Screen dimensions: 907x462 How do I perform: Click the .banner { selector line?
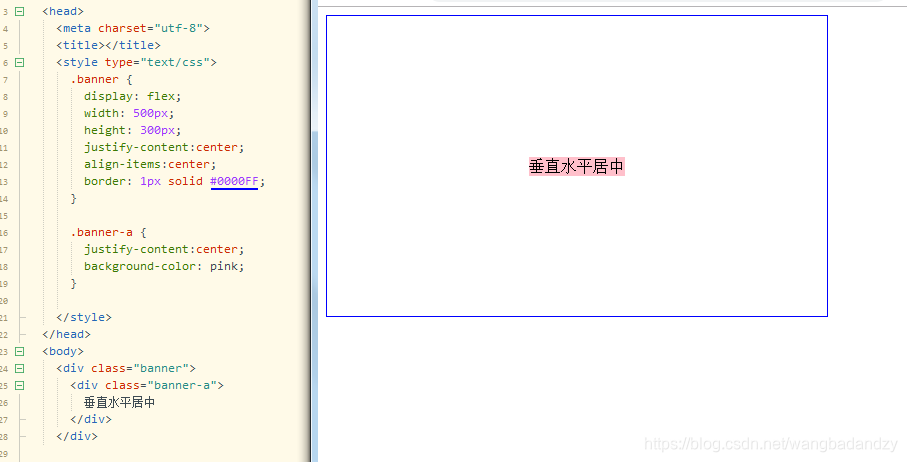[101, 79]
